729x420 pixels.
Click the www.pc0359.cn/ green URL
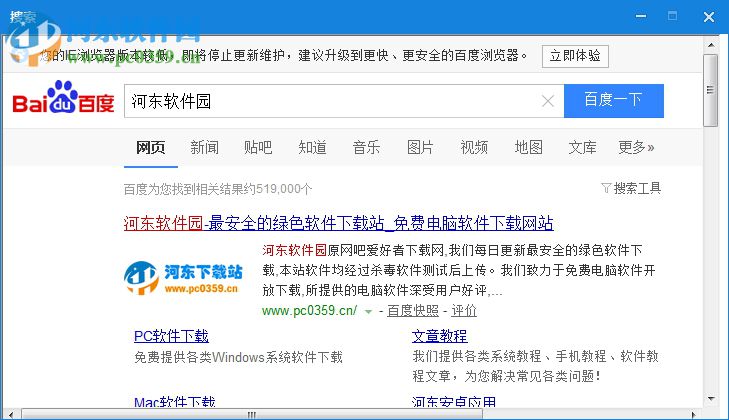point(310,311)
